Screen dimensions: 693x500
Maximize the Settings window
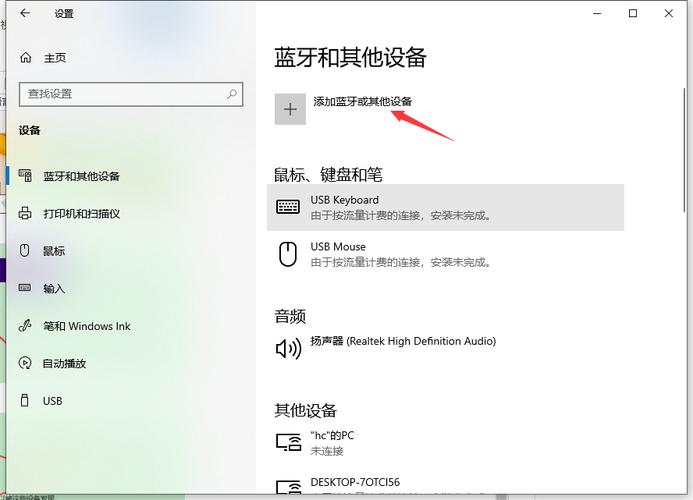pyautogui.click(x=633, y=13)
